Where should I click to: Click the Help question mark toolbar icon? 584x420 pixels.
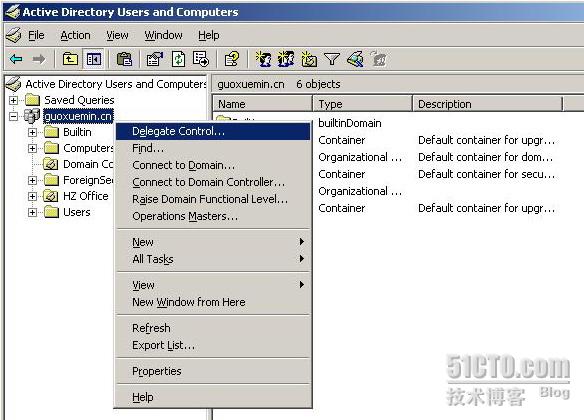tap(232, 59)
